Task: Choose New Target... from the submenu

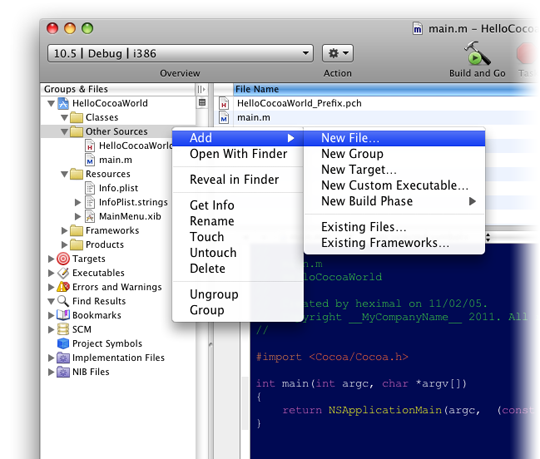Action: coord(394,170)
